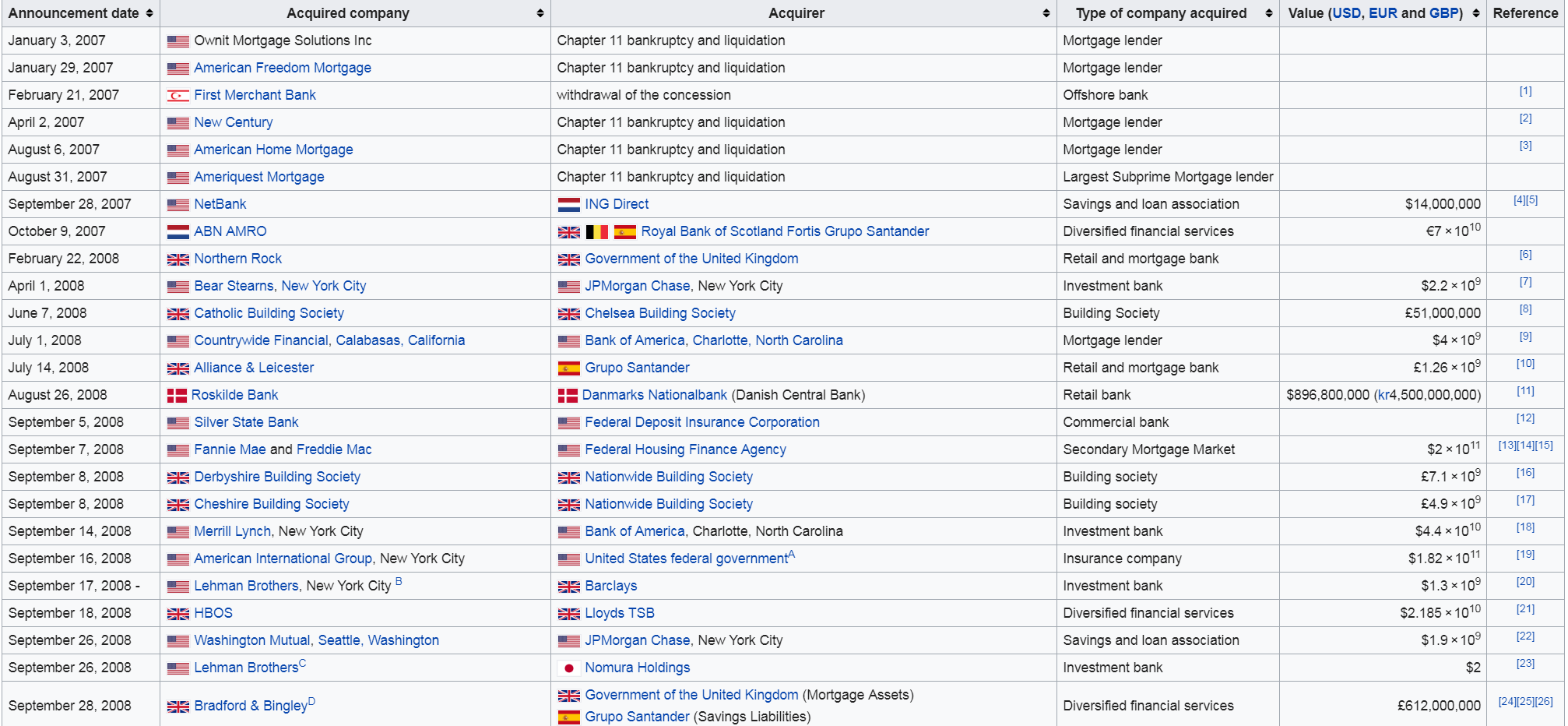Open the American Freedom Mortgage link
Image resolution: width=1568 pixels, height=726 pixels.
click(x=283, y=68)
